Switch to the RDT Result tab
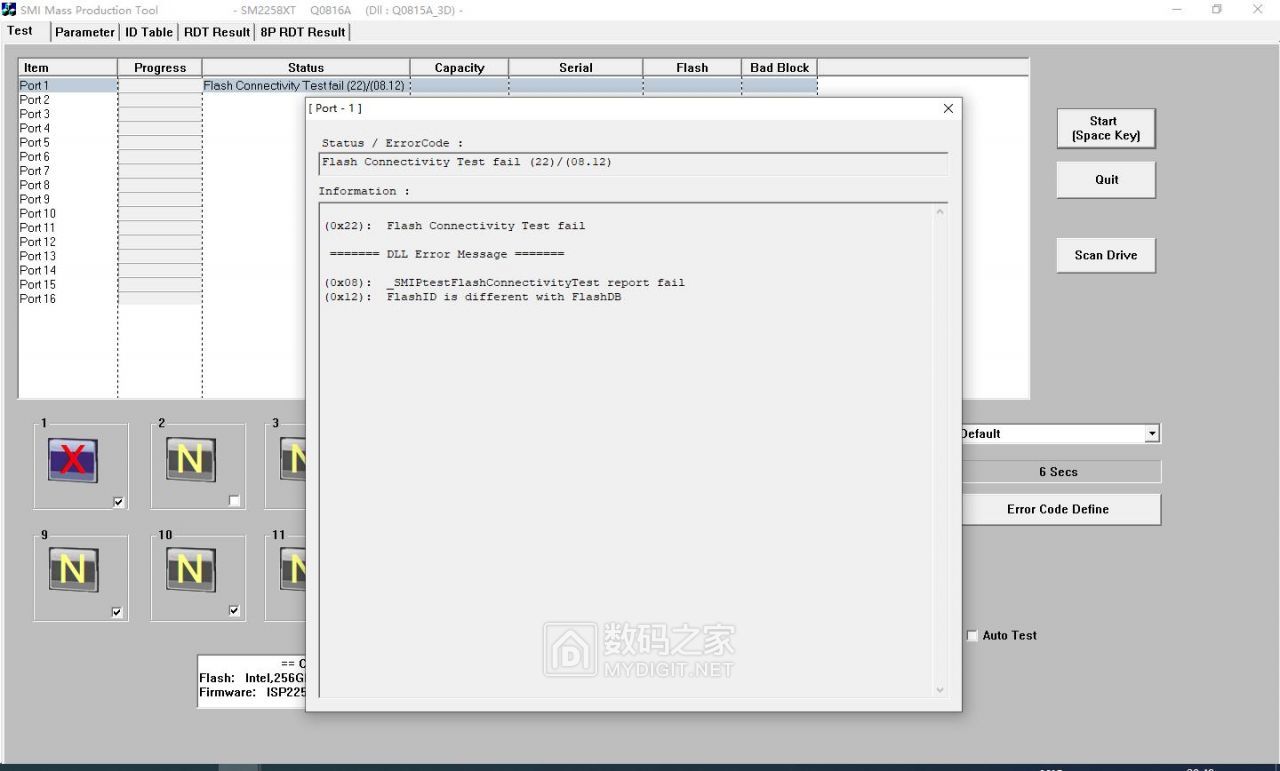 click(x=217, y=32)
